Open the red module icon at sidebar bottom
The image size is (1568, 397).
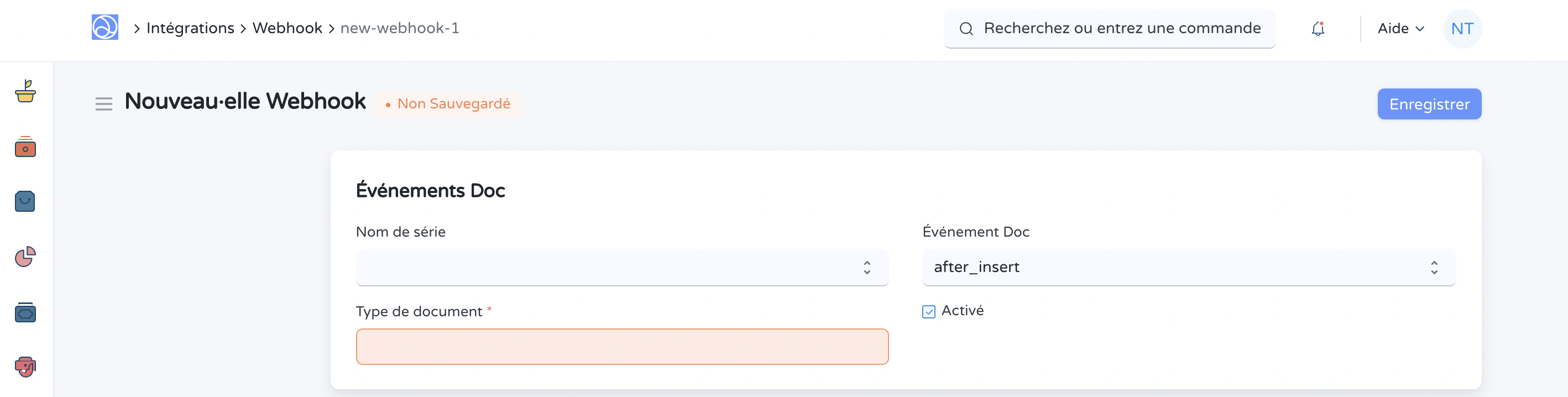point(25,367)
